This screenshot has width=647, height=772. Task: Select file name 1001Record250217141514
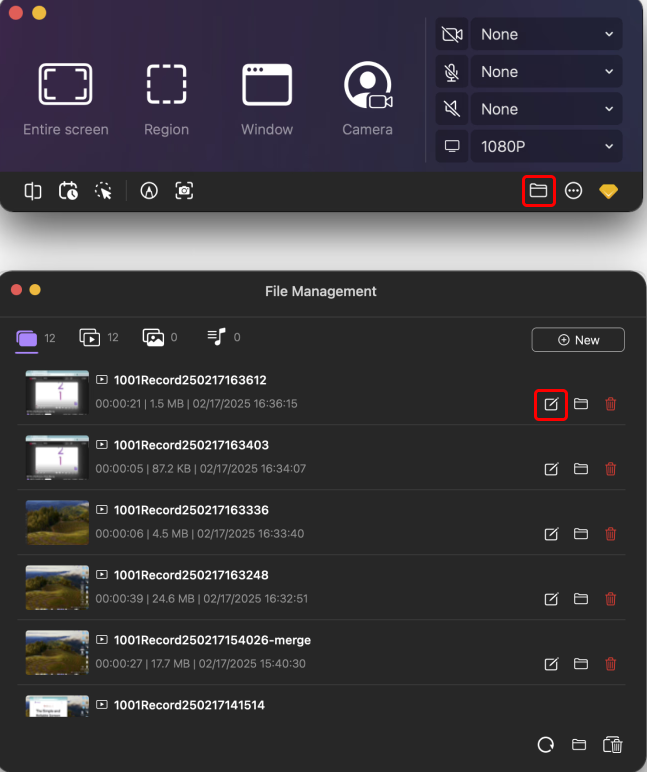click(189, 705)
